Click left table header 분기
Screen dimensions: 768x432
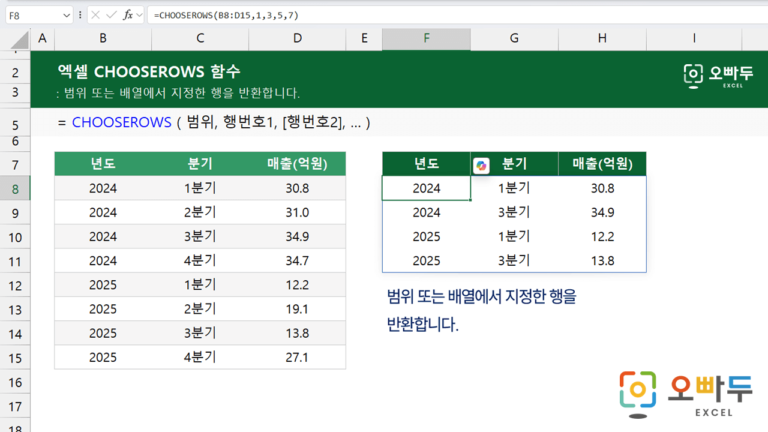click(x=200, y=164)
